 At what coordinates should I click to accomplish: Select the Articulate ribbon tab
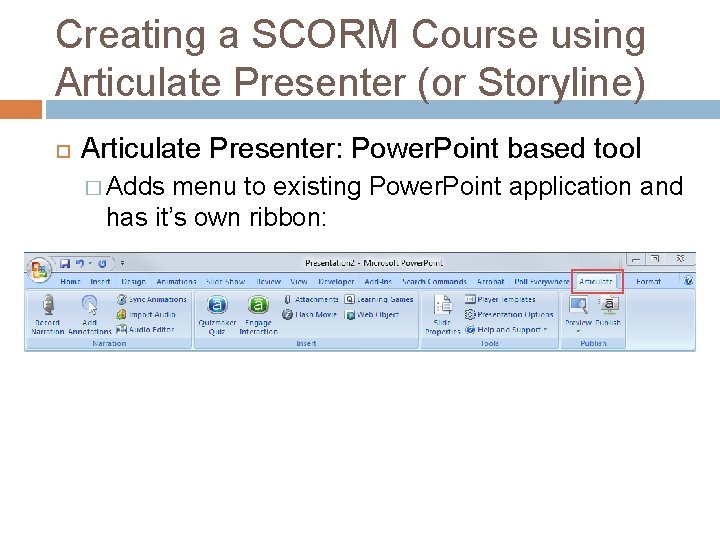point(596,281)
